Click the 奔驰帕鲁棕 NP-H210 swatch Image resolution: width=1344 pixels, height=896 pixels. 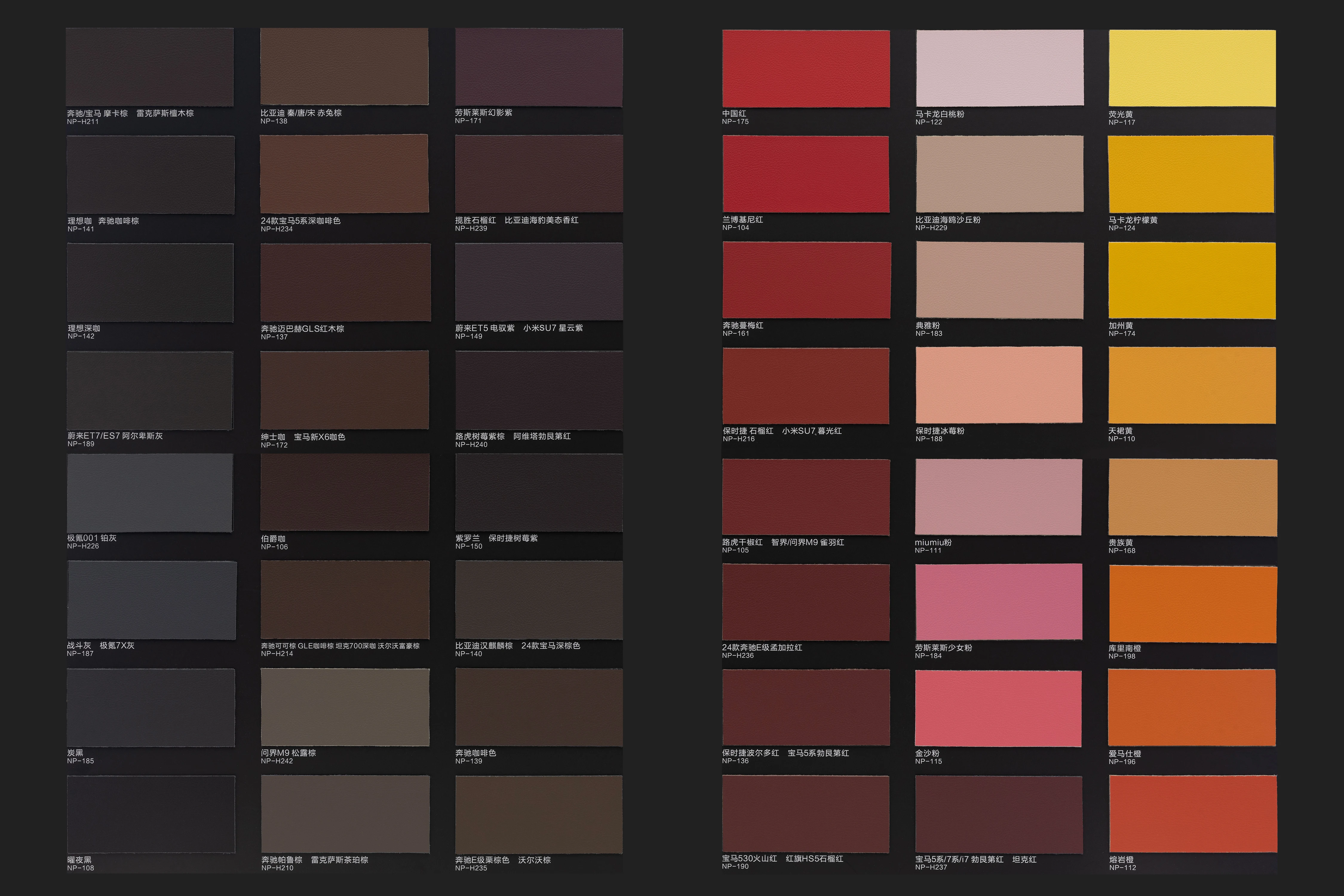[x=345, y=814]
